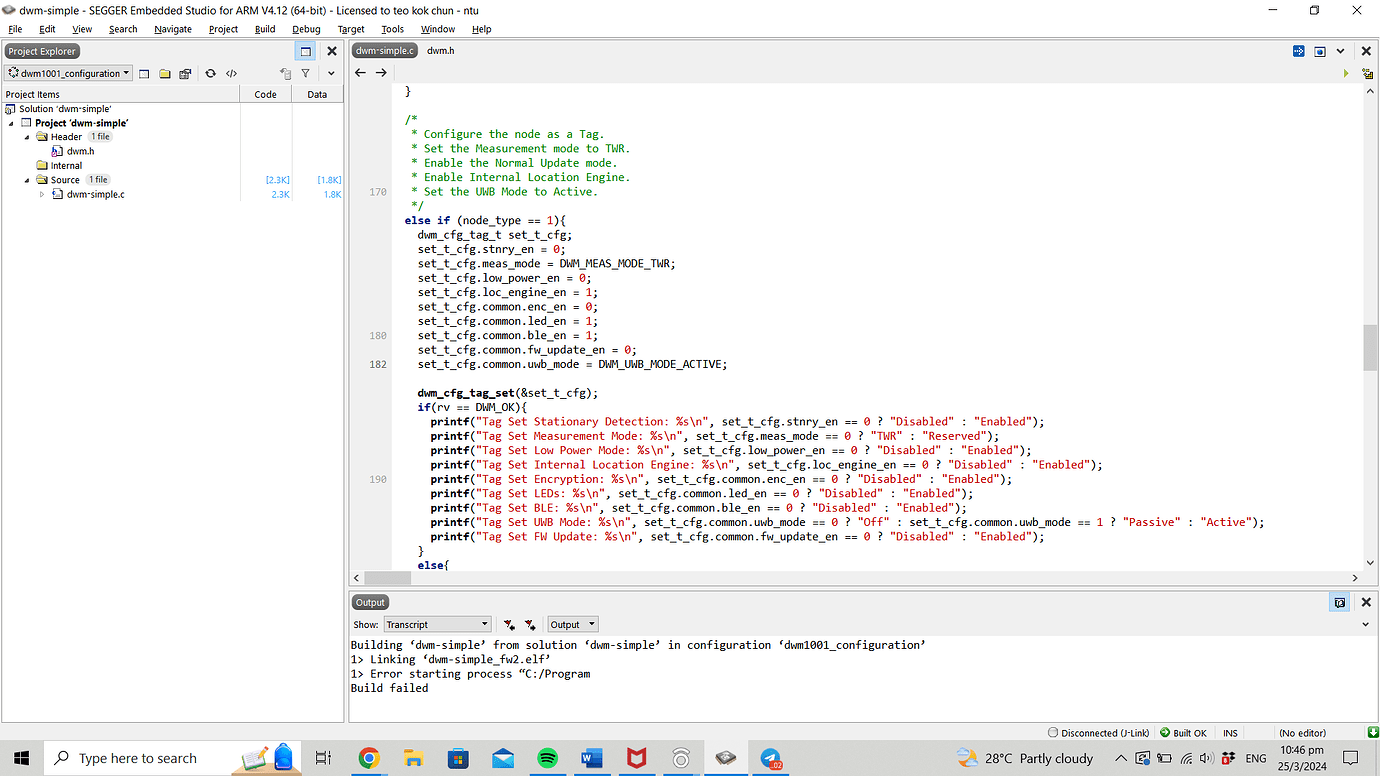This screenshot has width=1380, height=776.
Task: Close the Project Explorer panel
Action: coord(332,51)
